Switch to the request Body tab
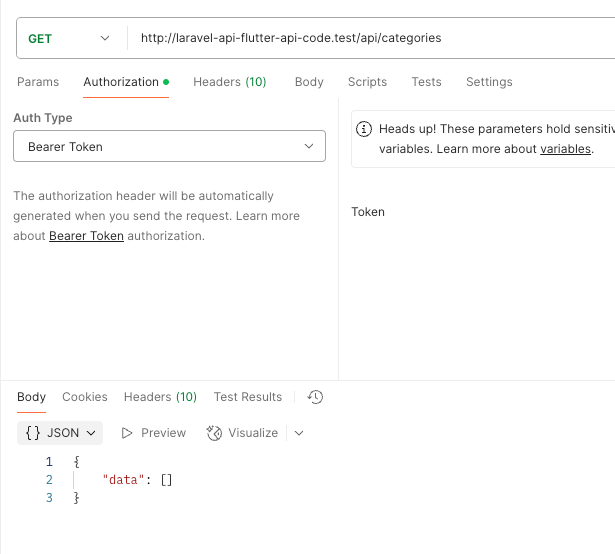This screenshot has height=554, width=615. tap(309, 82)
